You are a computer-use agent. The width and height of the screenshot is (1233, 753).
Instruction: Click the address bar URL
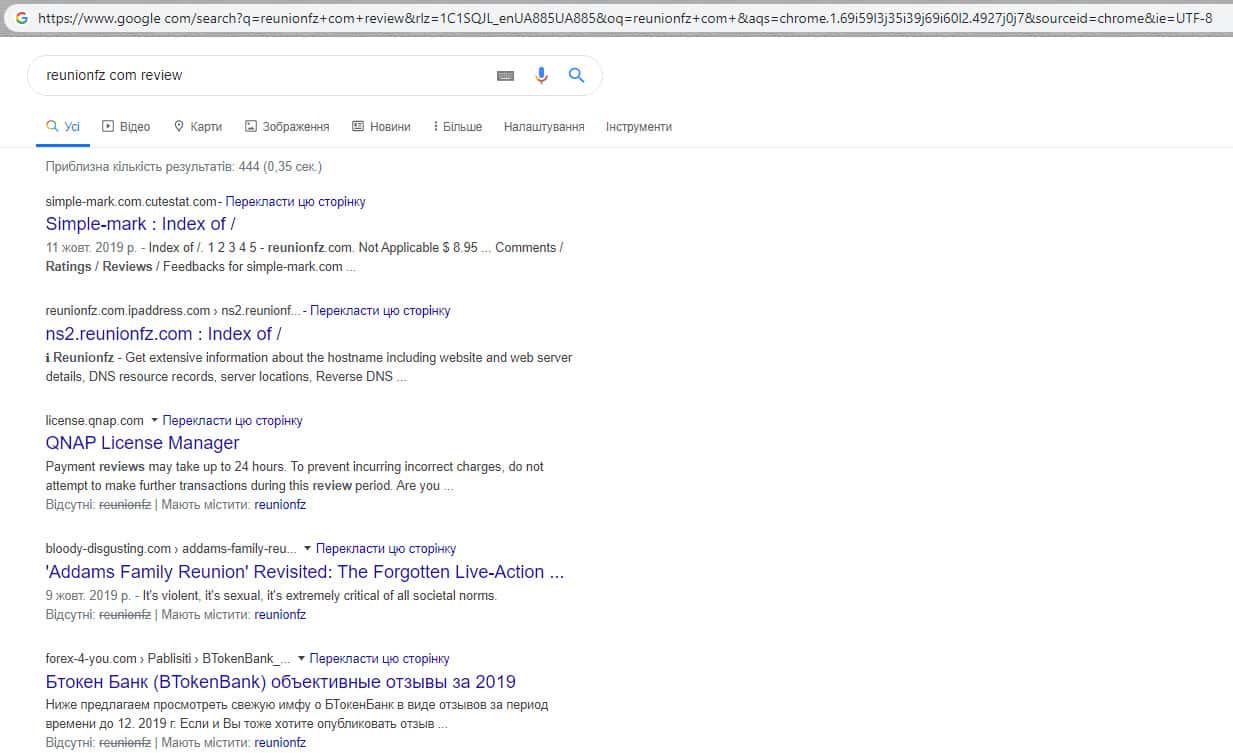pyautogui.click(x=625, y=18)
